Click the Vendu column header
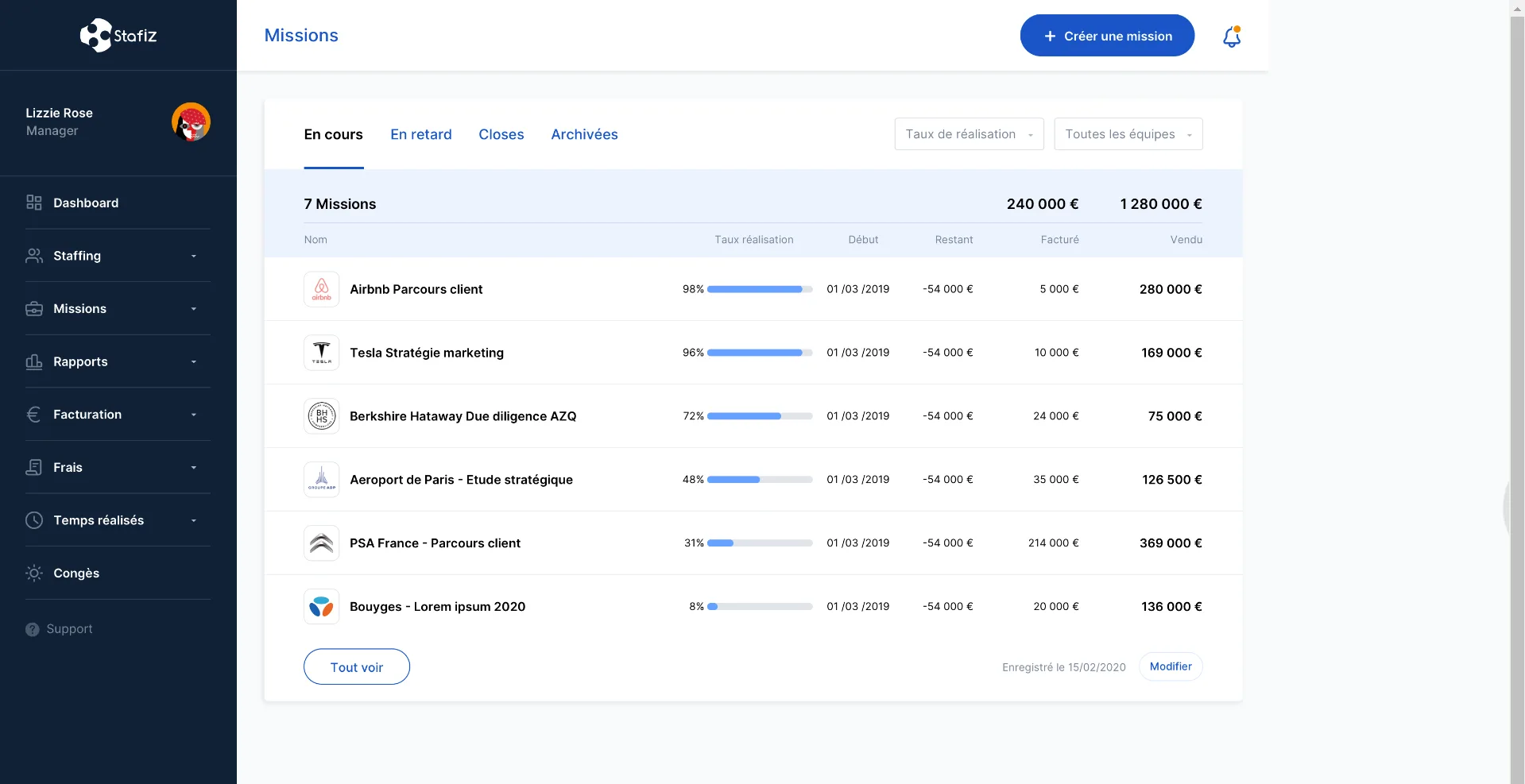Viewport: 1525px width, 784px height. tap(1186, 240)
